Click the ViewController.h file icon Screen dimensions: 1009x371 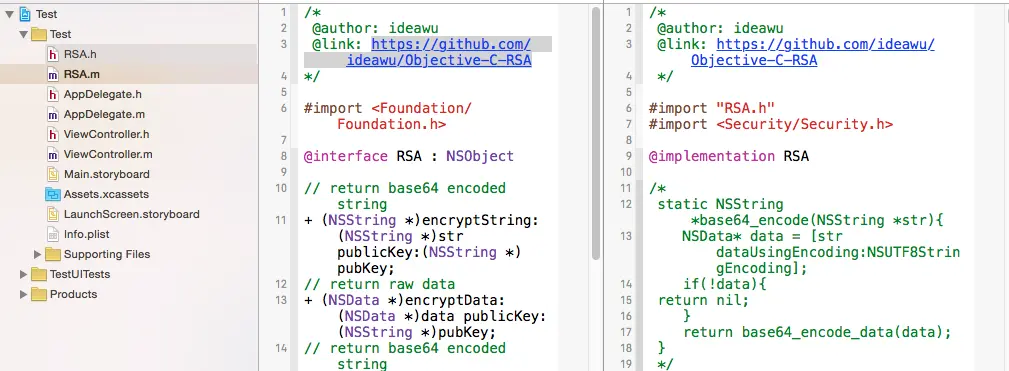click(x=53, y=134)
